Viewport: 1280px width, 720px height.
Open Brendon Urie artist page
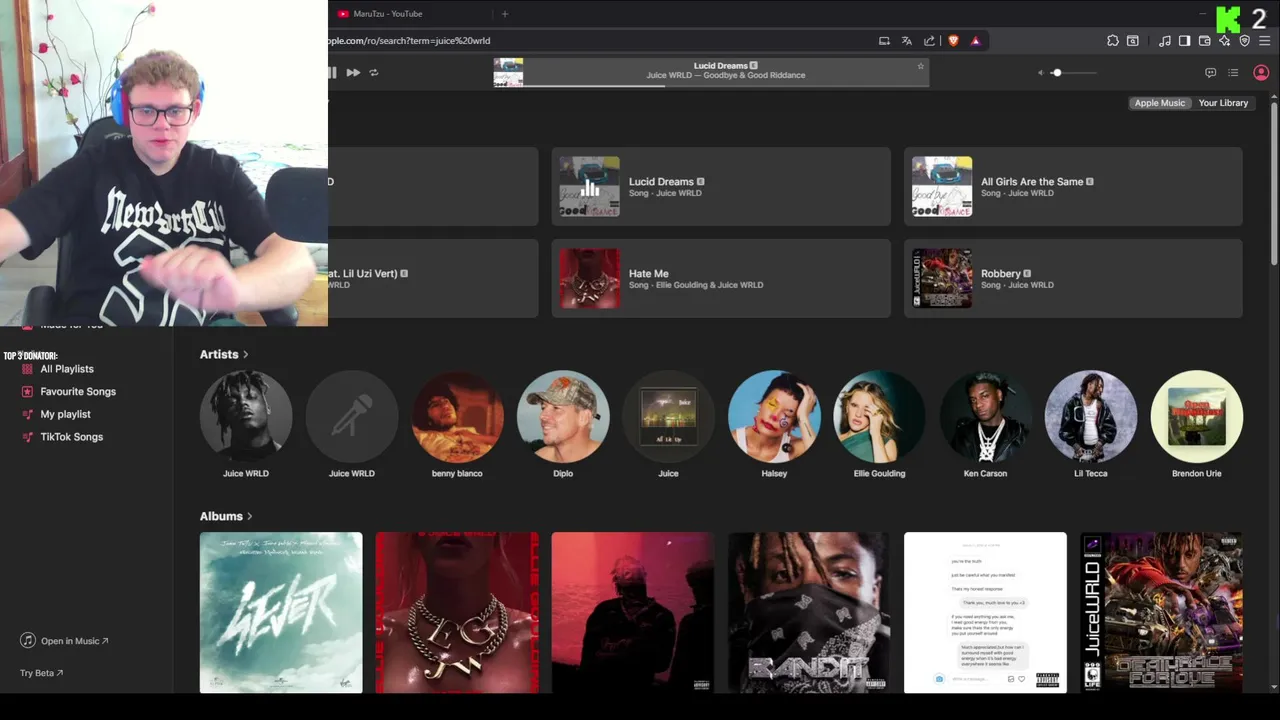coord(1197,417)
